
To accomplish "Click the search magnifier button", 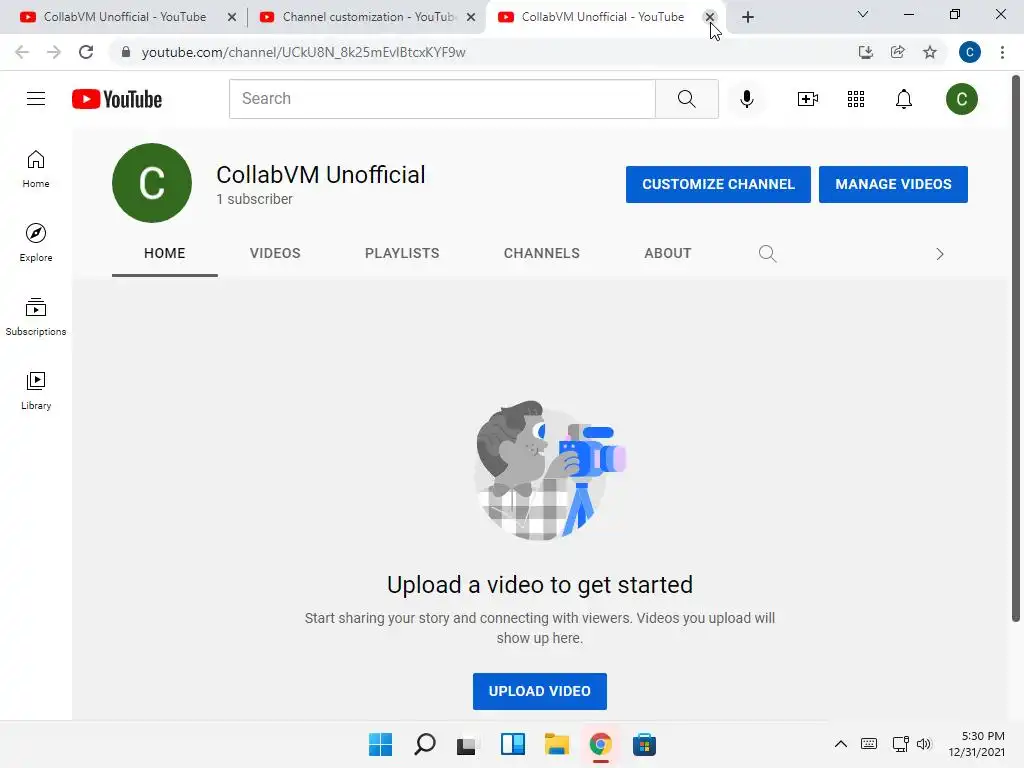I will (x=686, y=99).
